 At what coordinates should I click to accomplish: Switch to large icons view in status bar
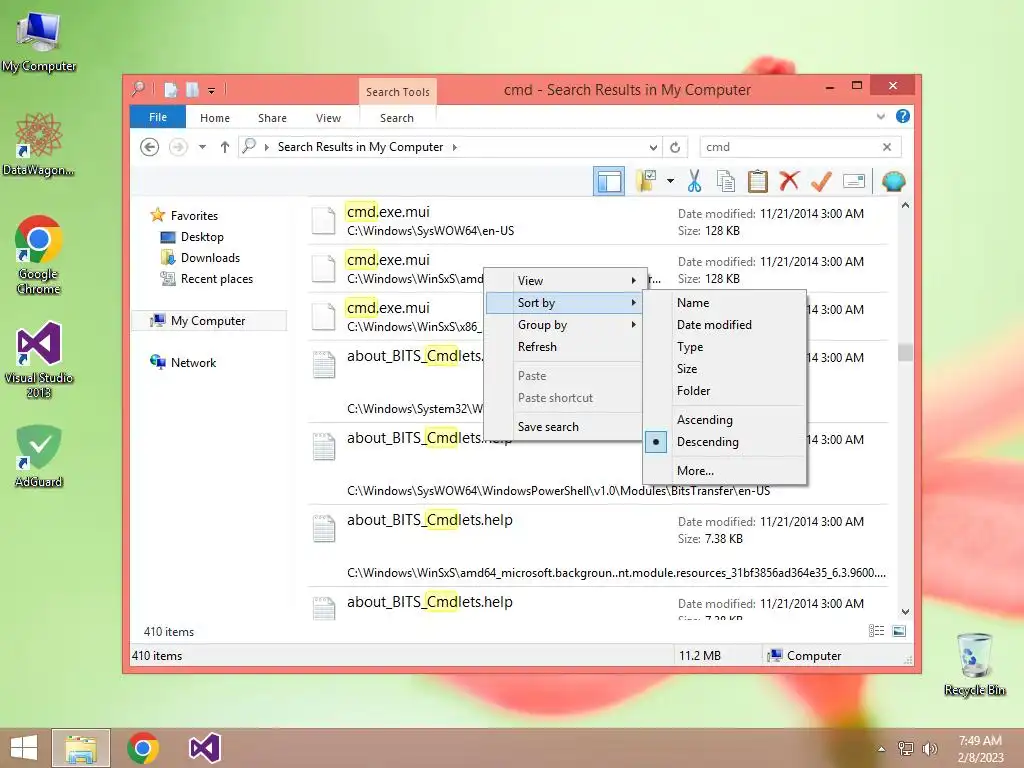pyautogui.click(x=899, y=631)
